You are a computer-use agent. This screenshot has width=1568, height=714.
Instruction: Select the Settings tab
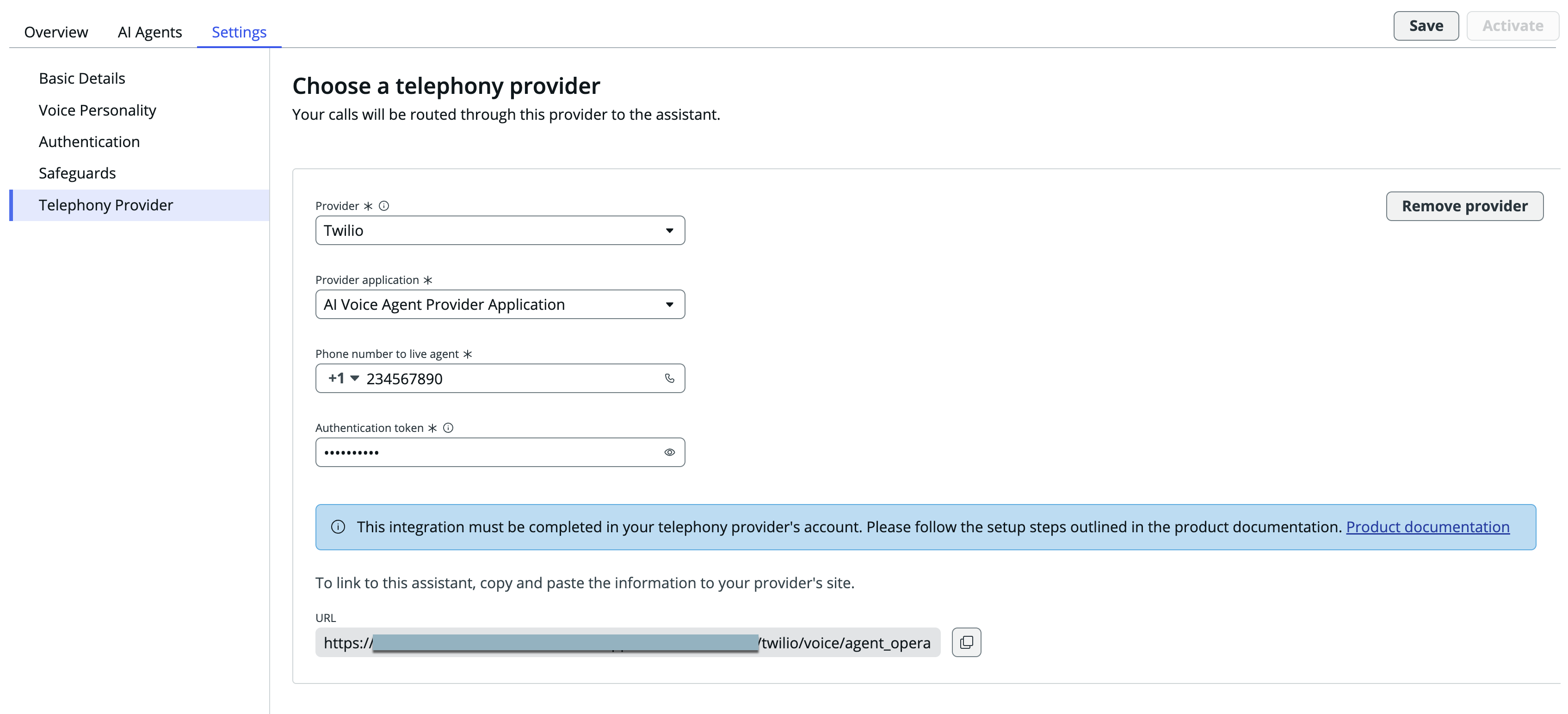tap(239, 31)
